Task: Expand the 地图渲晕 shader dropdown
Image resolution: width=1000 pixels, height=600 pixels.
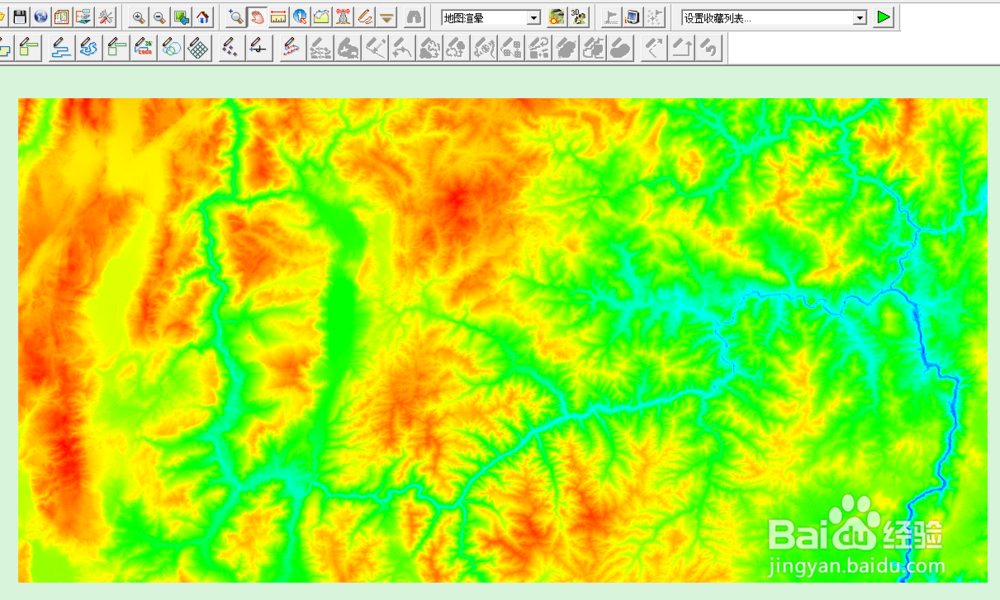Action: coord(534,18)
